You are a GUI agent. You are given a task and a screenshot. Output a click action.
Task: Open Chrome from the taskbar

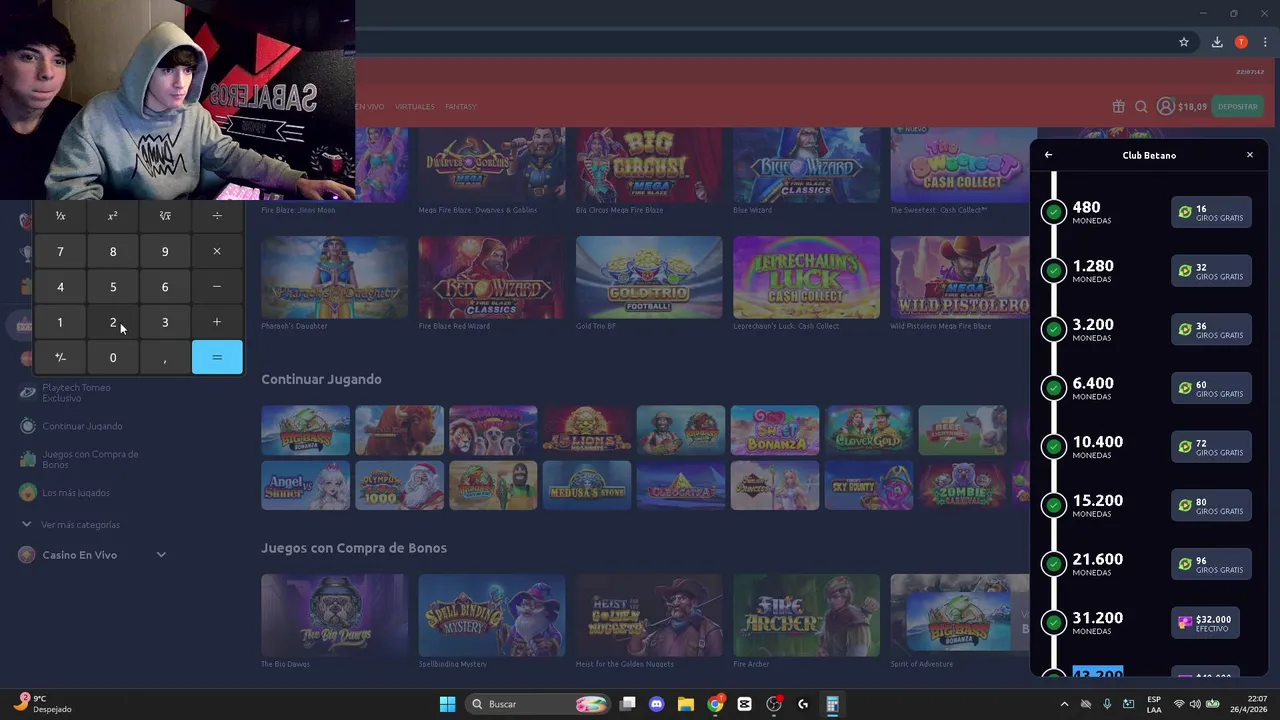(x=715, y=704)
